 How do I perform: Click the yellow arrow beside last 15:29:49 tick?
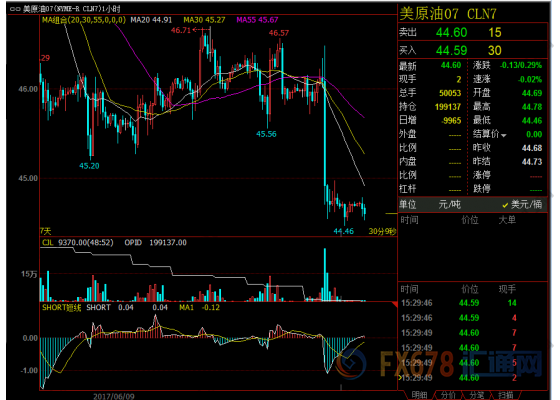click(x=400, y=378)
